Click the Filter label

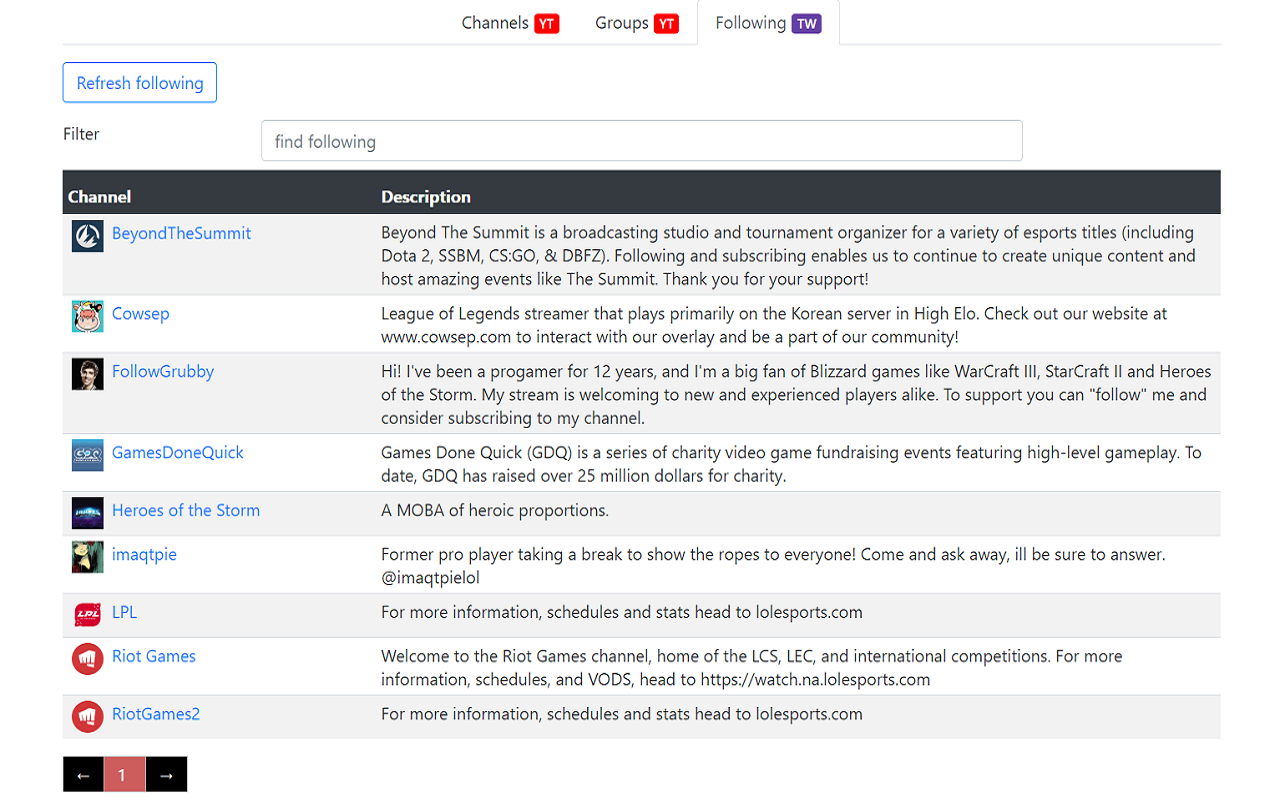point(81,134)
